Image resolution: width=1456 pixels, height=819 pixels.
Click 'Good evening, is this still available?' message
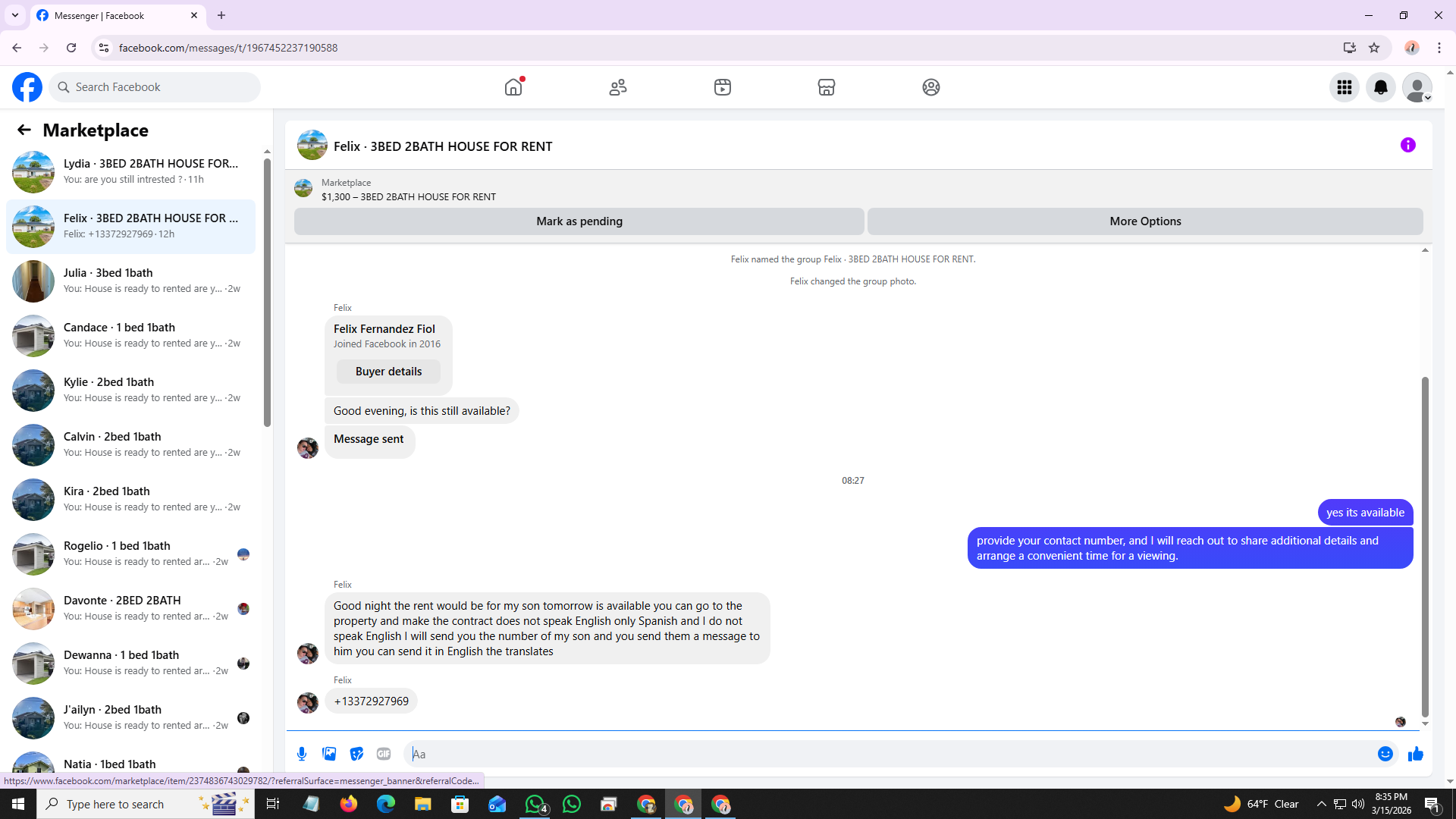[x=422, y=411]
